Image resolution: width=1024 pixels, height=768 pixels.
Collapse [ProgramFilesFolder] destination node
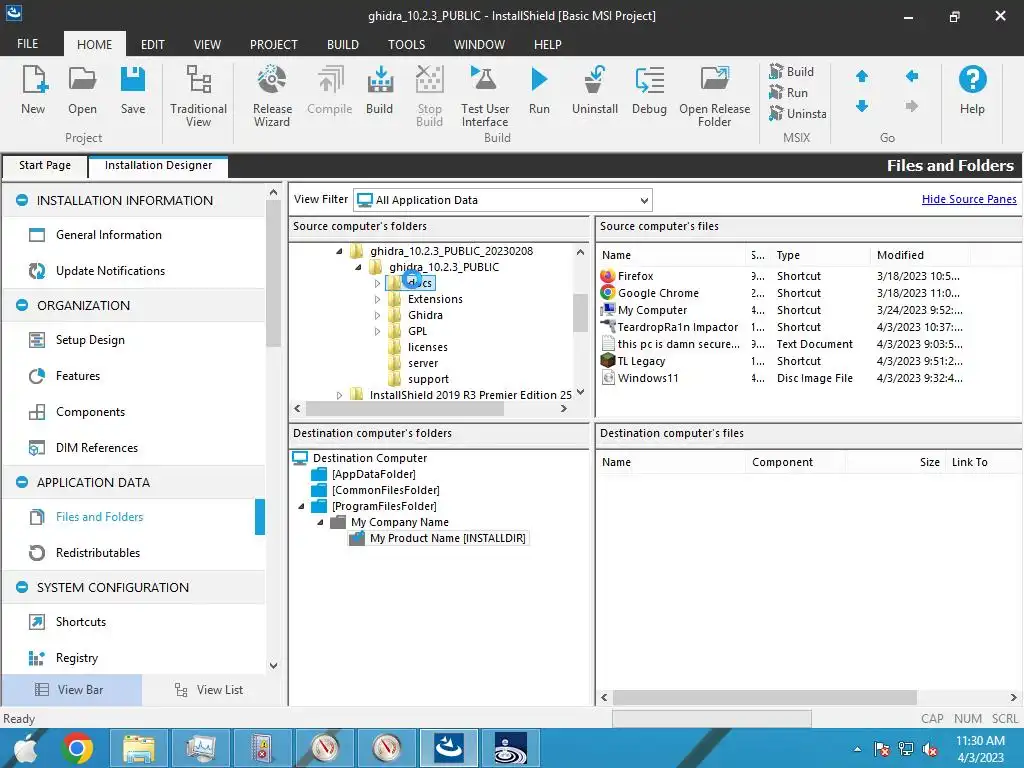coord(301,506)
